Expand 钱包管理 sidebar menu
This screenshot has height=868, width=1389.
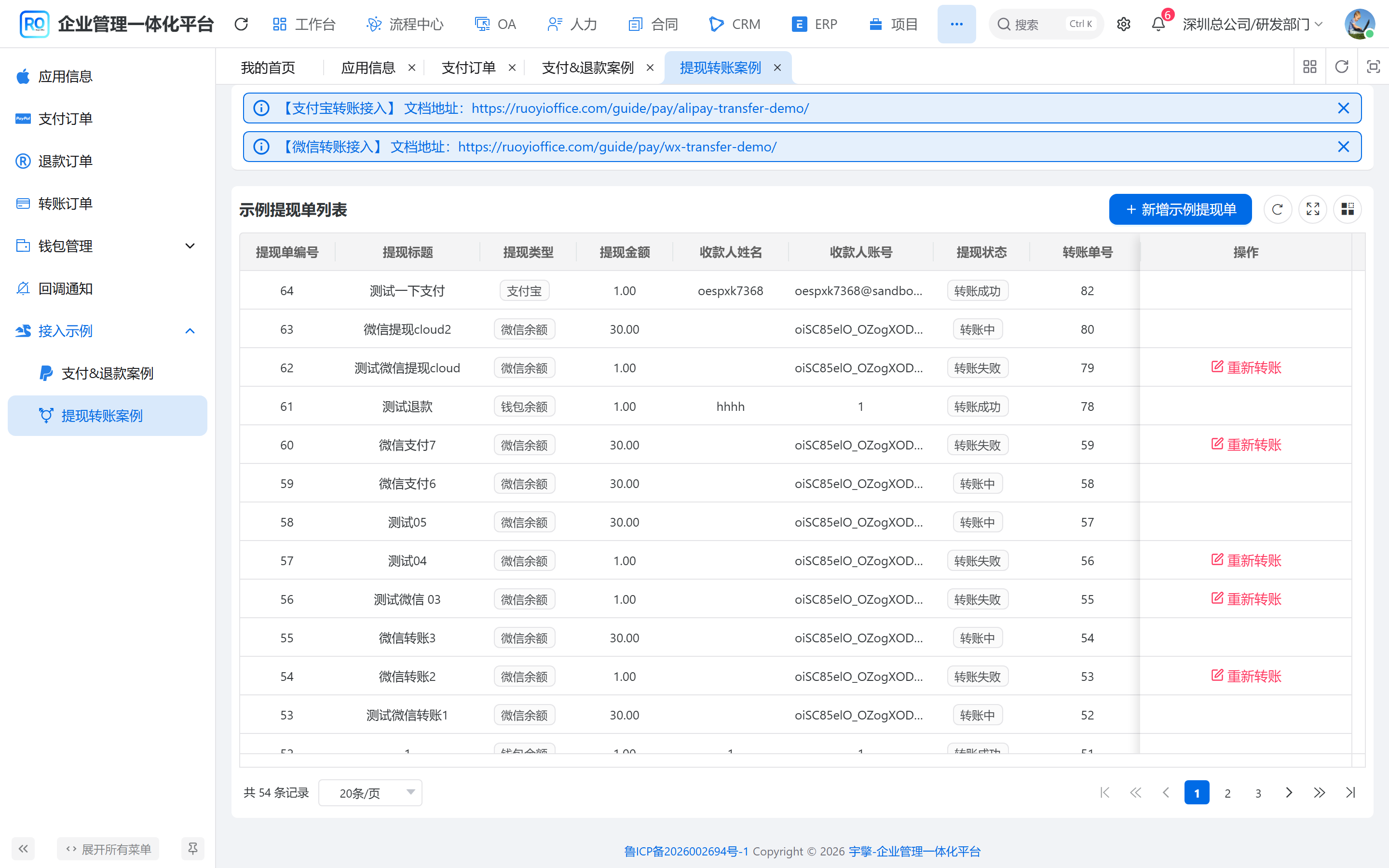click(x=108, y=246)
